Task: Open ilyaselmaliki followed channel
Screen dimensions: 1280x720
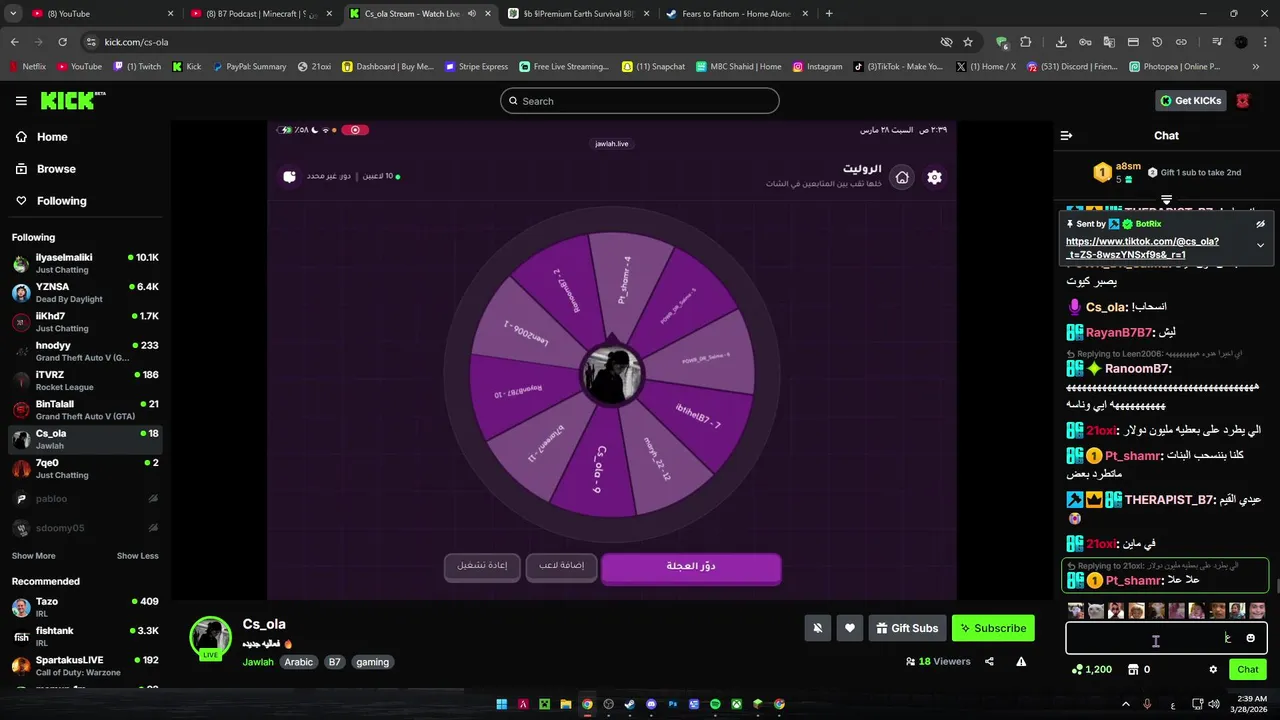Action: coord(85,263)
